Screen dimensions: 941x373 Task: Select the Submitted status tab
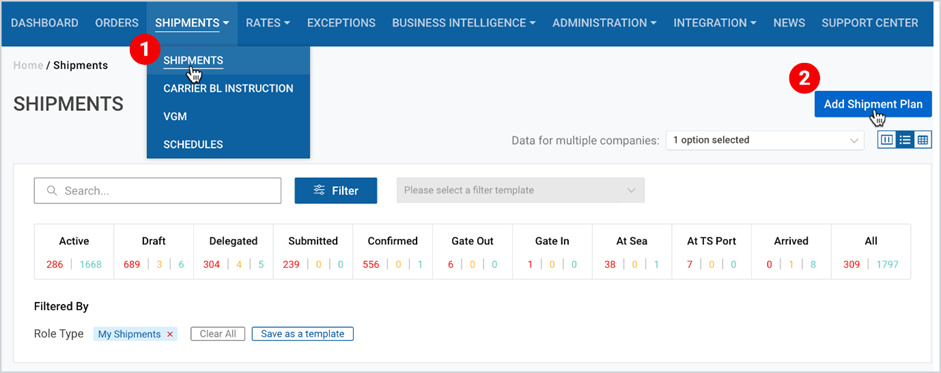point(313,252)
